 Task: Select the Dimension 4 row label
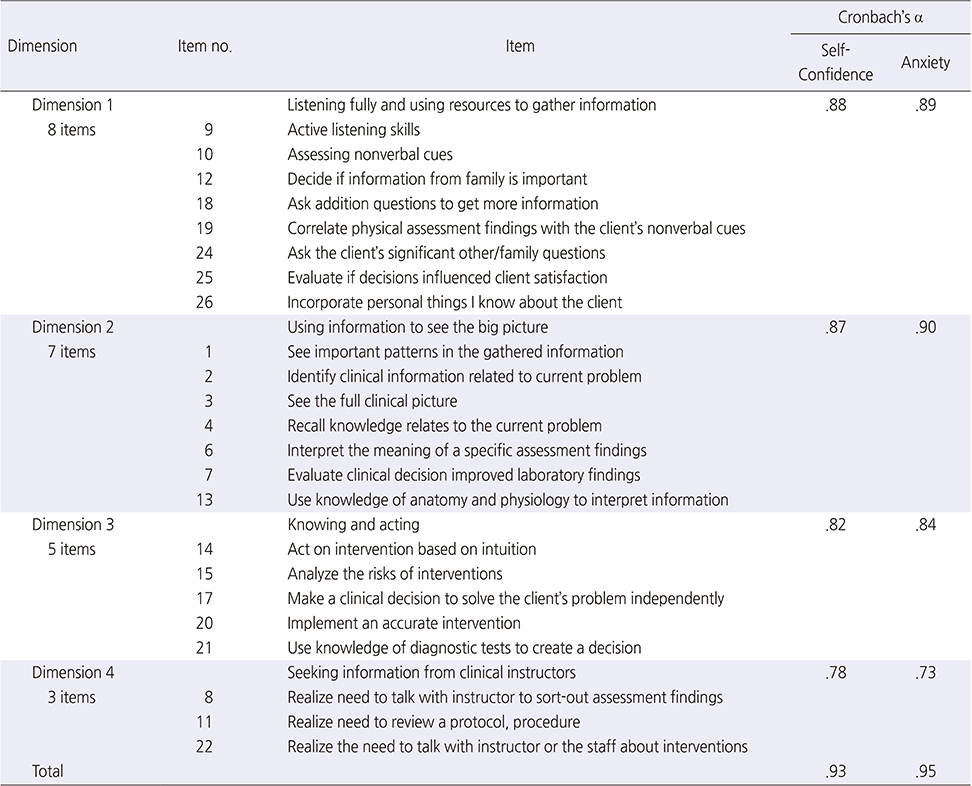[73, 673]
